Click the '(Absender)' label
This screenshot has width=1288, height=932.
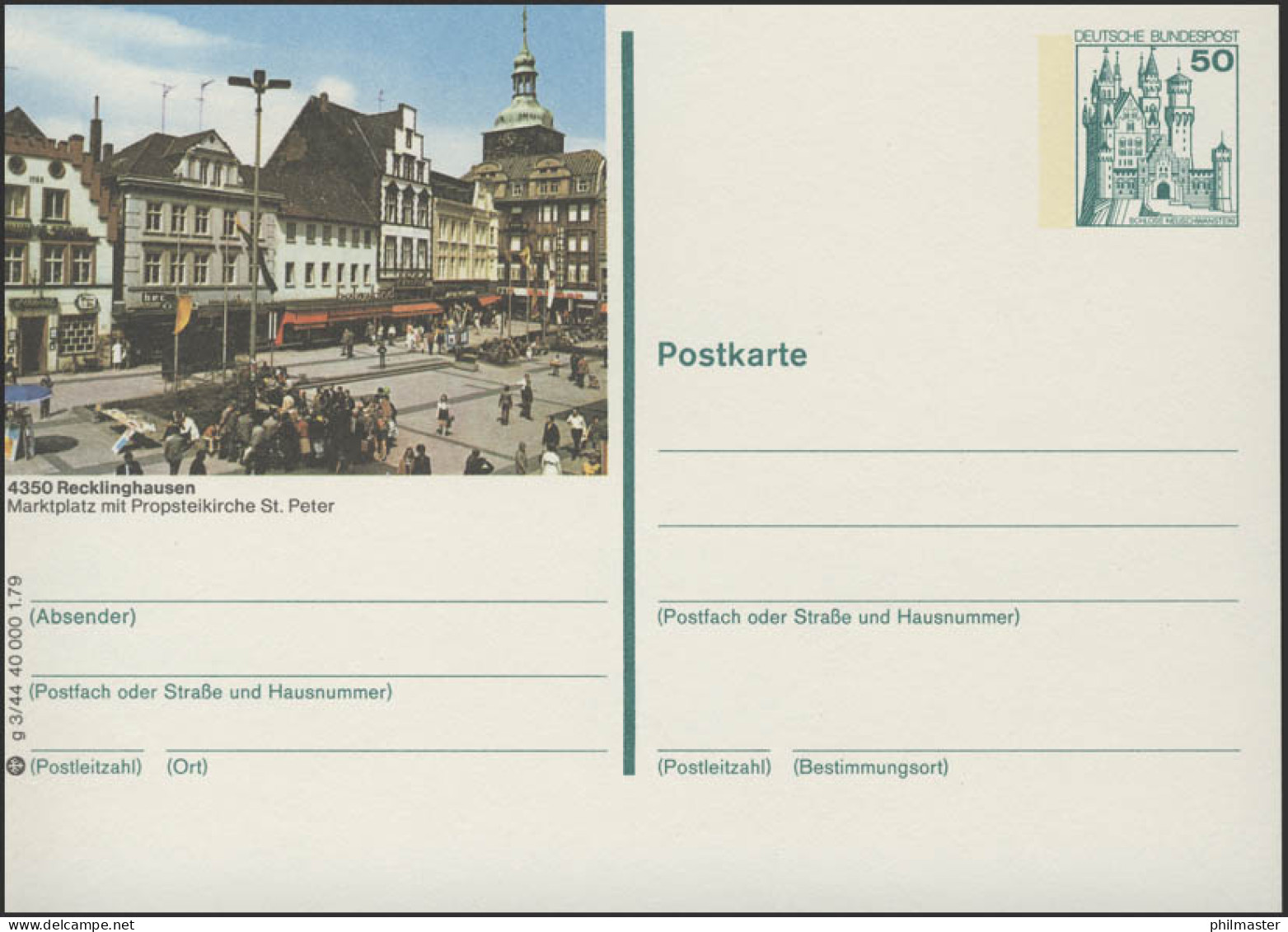click(x=82, y=616)
